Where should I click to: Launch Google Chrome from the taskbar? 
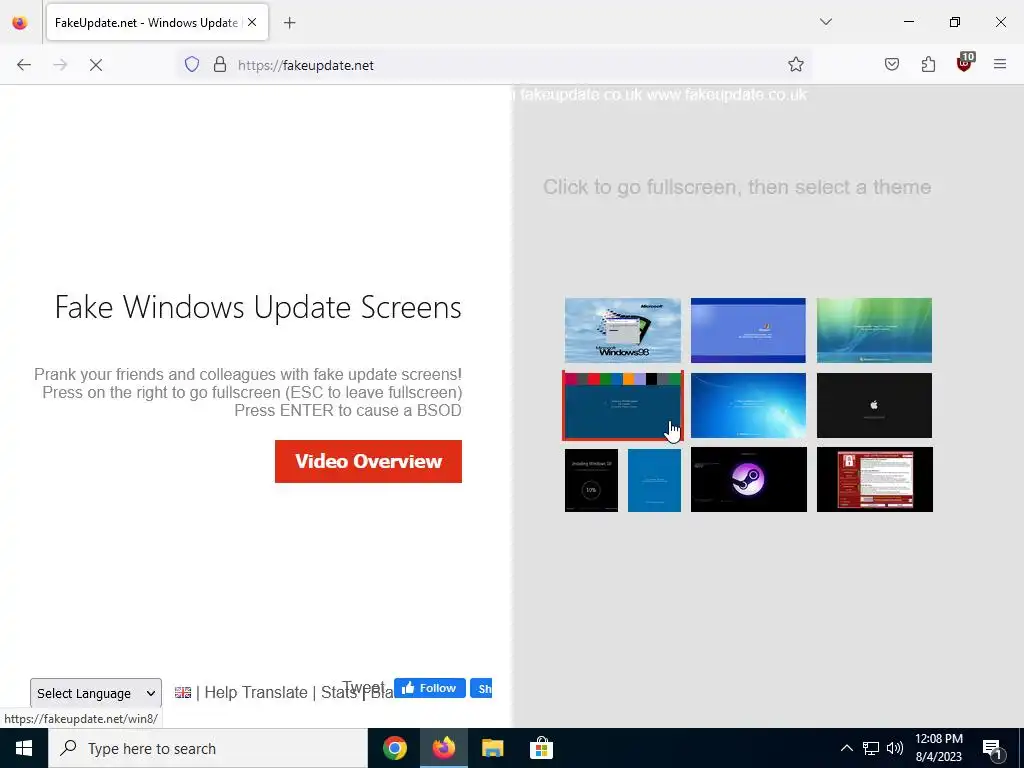tap(395, 748)
